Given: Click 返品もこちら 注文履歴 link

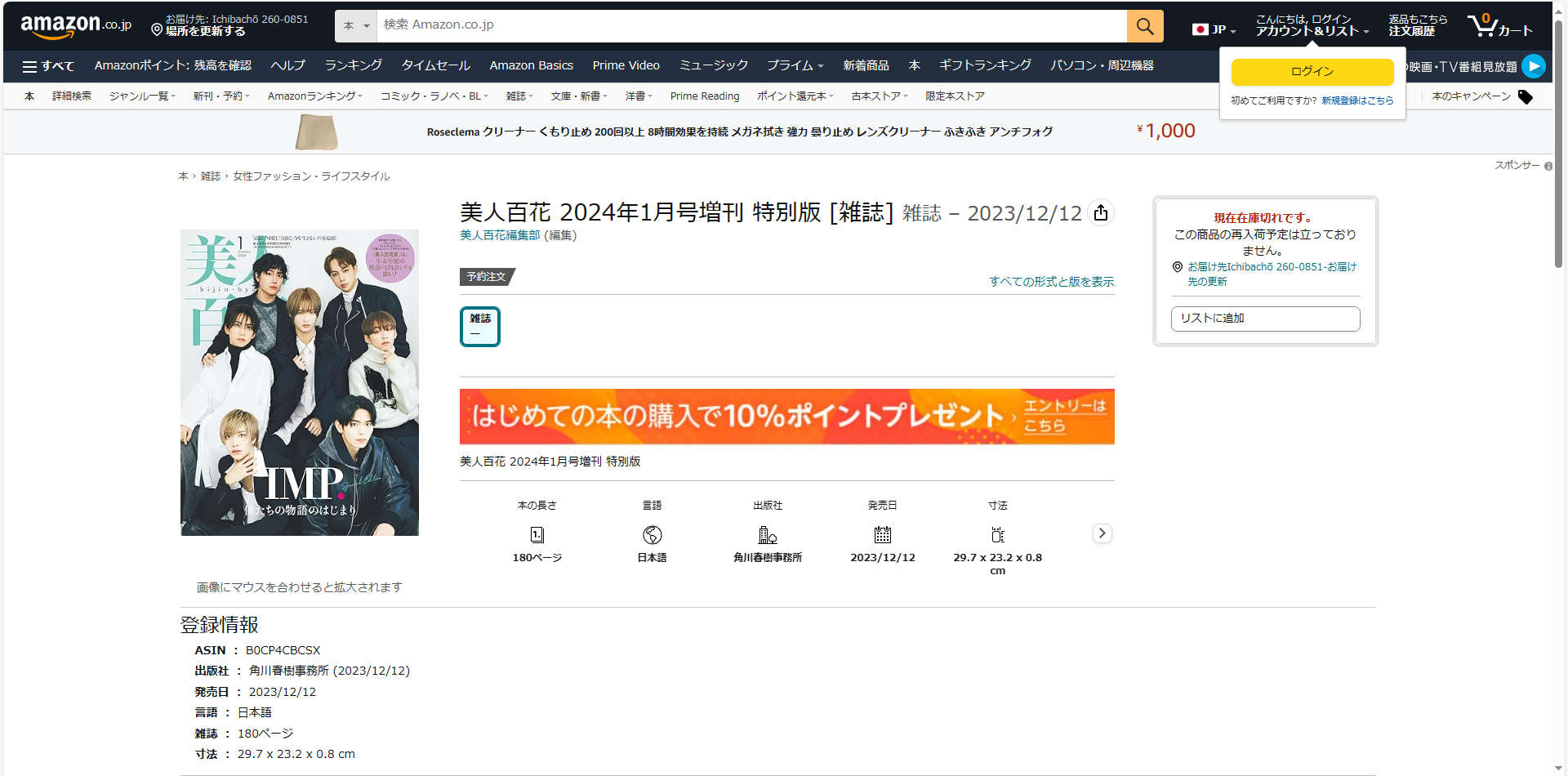Looking at the screenshot, I should [1418, 25].
